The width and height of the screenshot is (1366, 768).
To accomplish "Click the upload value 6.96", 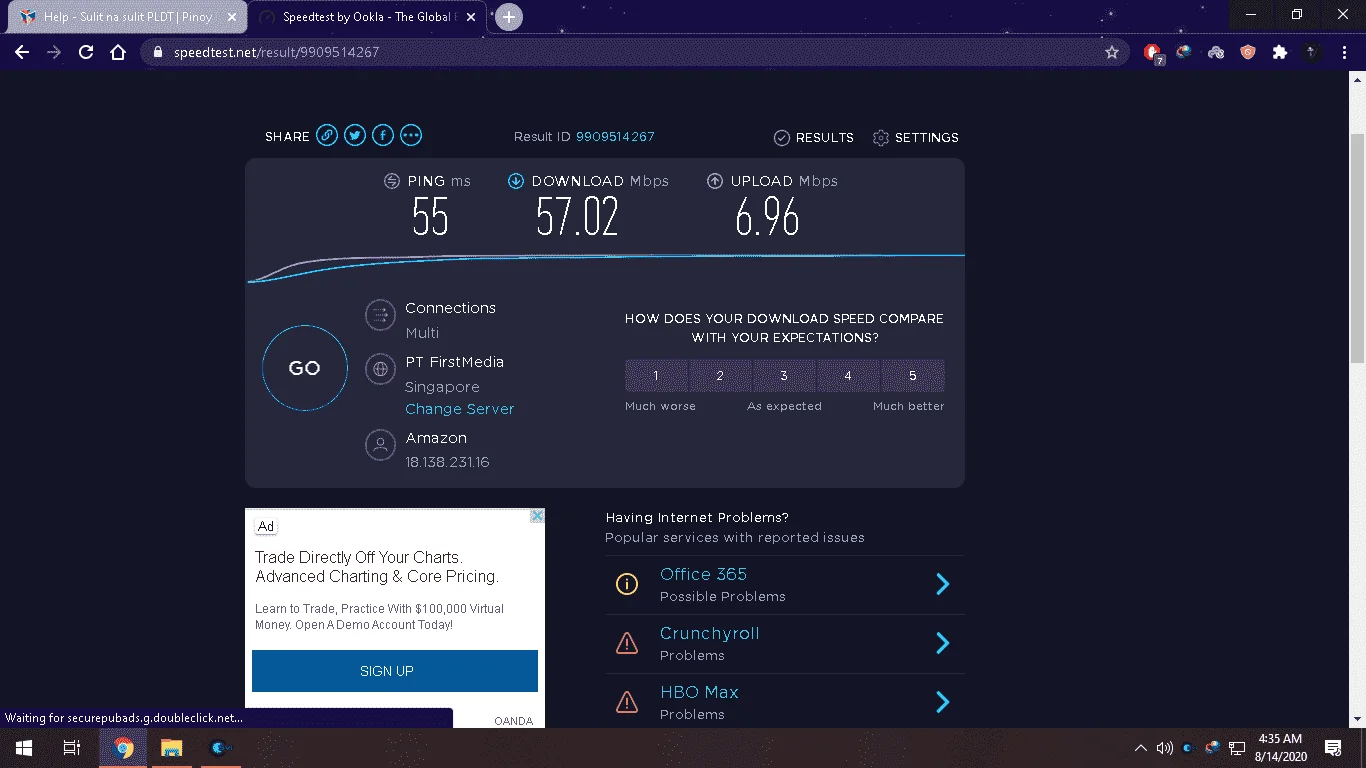I will click(x=767, y=216).
